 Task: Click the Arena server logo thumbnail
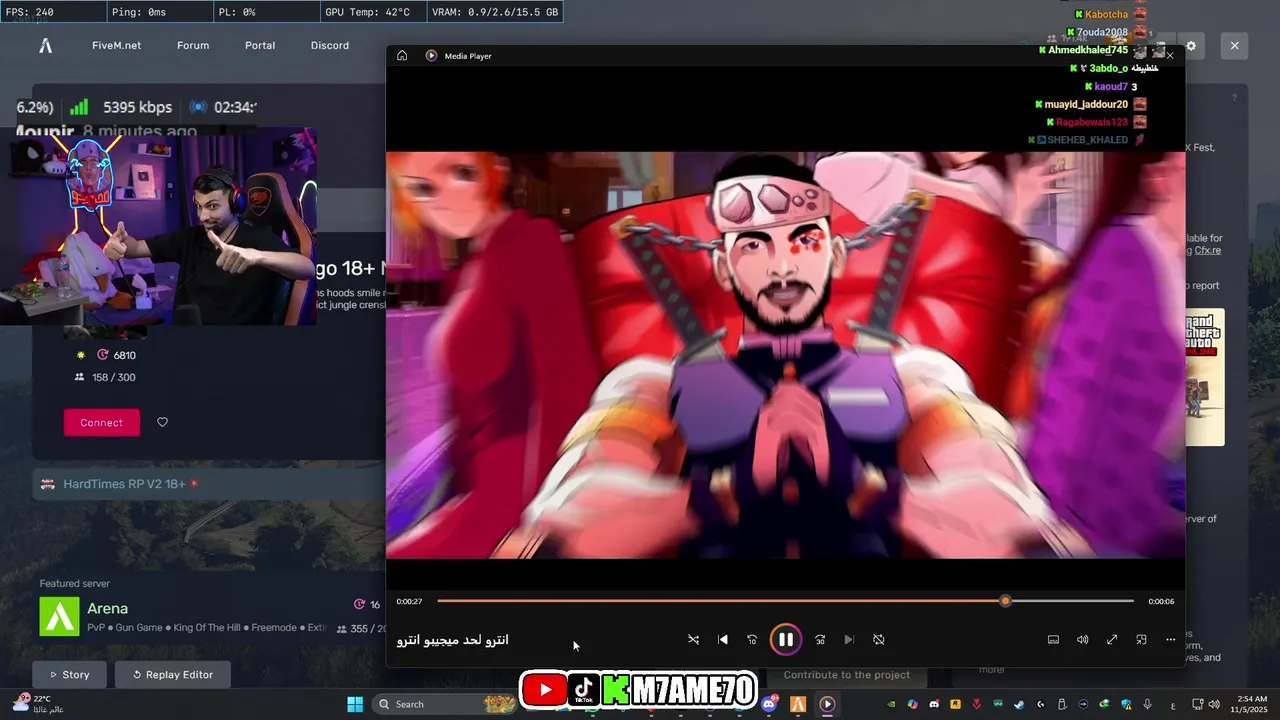[59, 616]
